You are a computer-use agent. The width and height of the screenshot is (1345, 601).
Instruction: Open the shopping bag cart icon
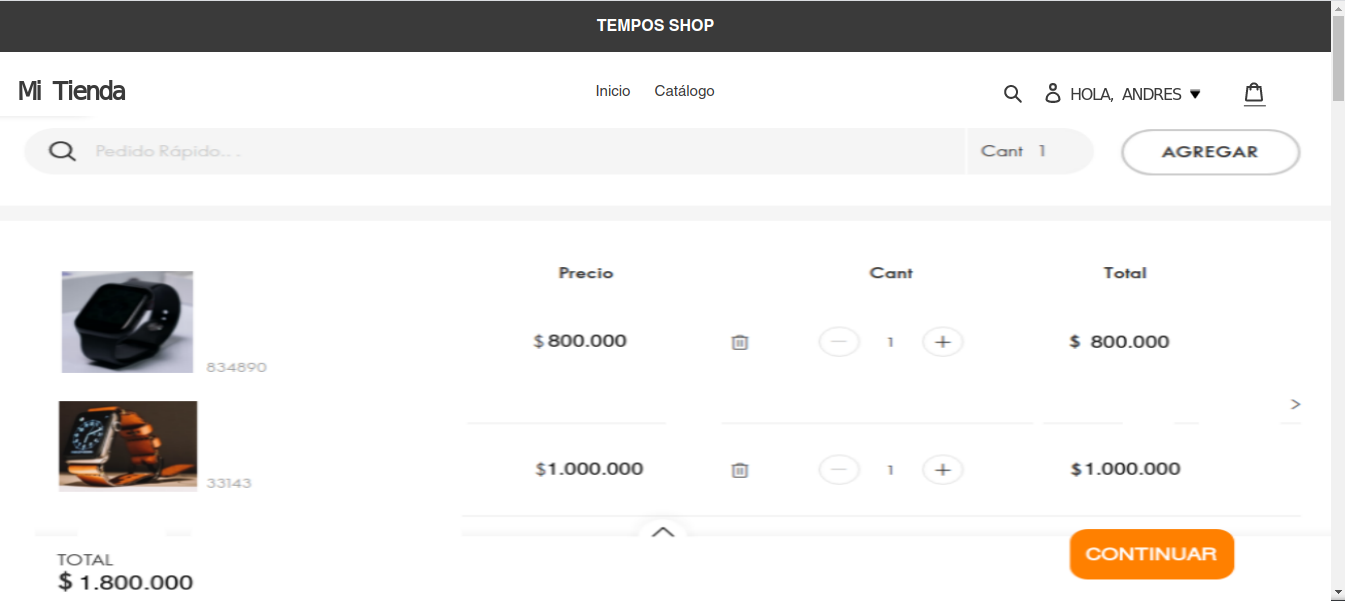click(x=1254, y=94)
